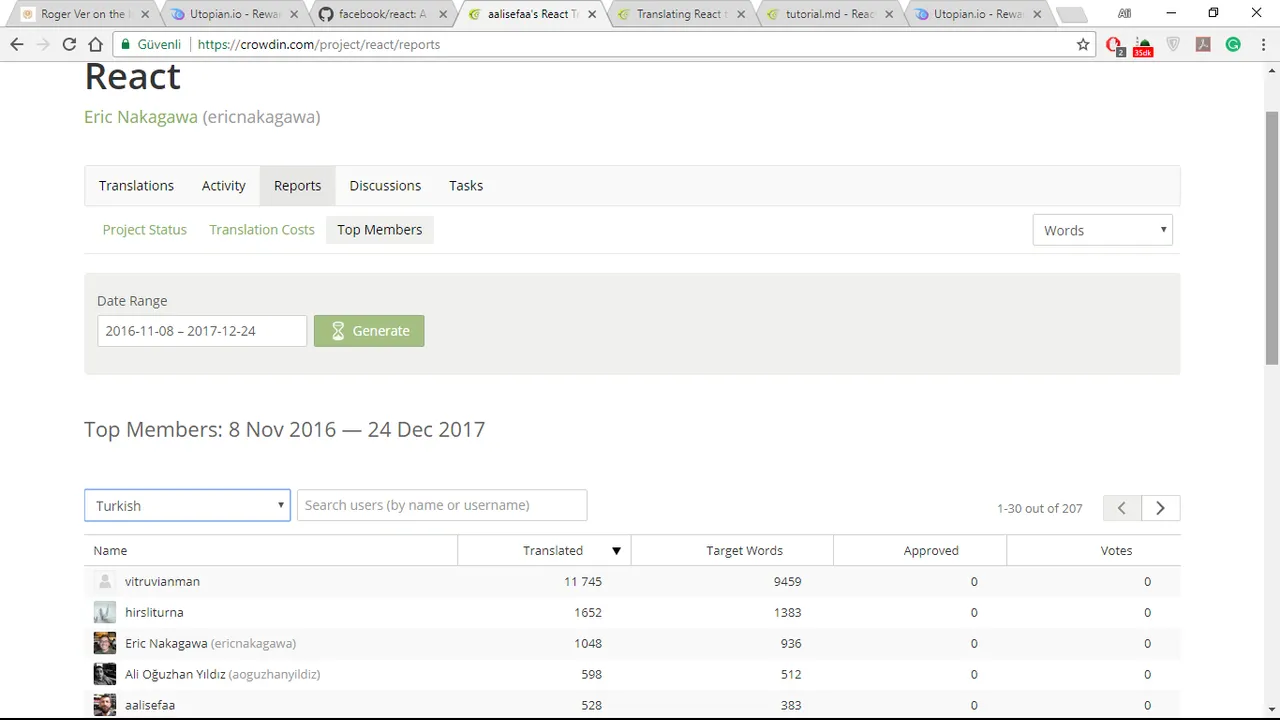Open Ali Oğuzhan Yıldız's profile

[222, 674]
